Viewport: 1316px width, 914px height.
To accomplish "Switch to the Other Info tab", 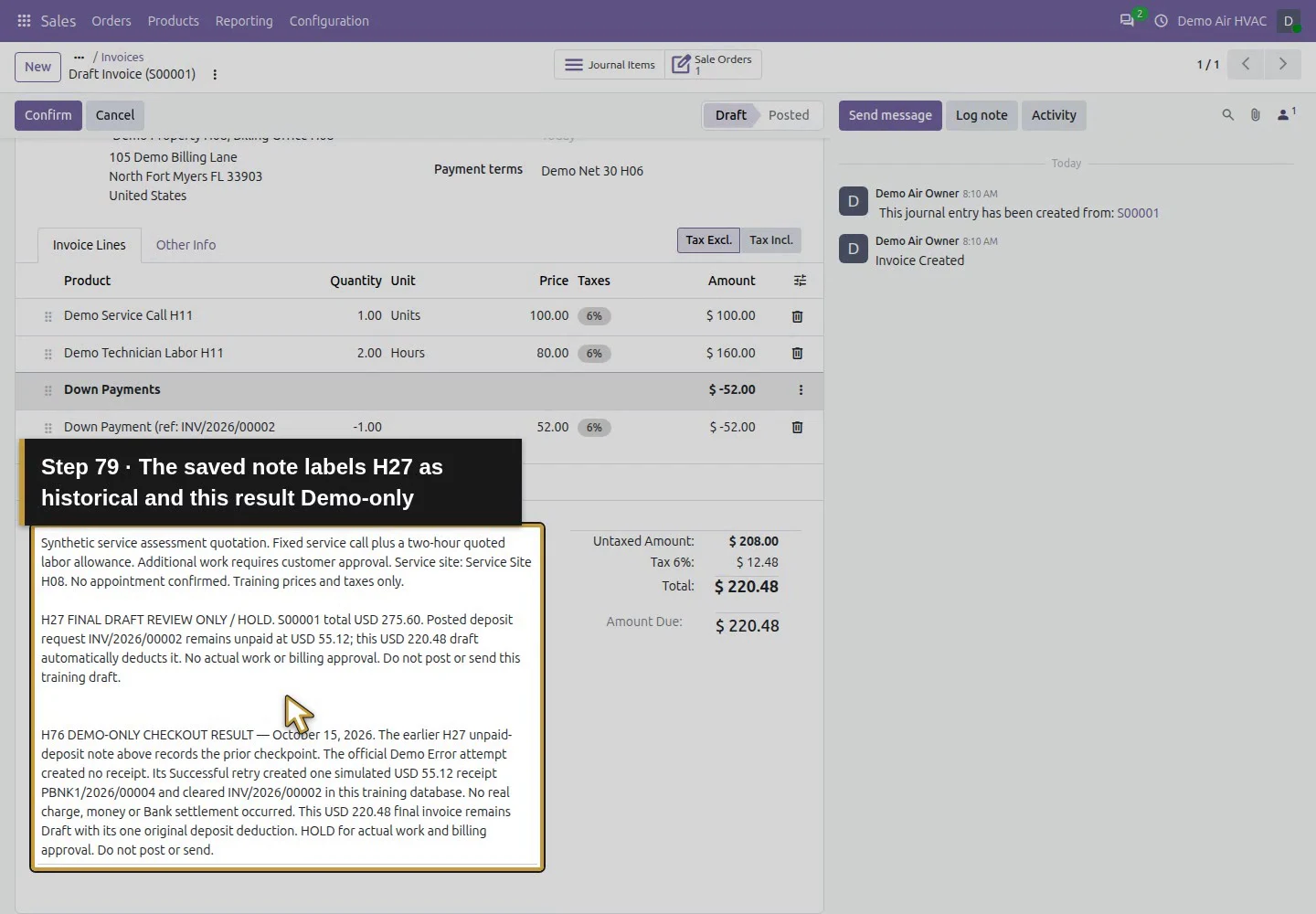I will click(186, 245).
